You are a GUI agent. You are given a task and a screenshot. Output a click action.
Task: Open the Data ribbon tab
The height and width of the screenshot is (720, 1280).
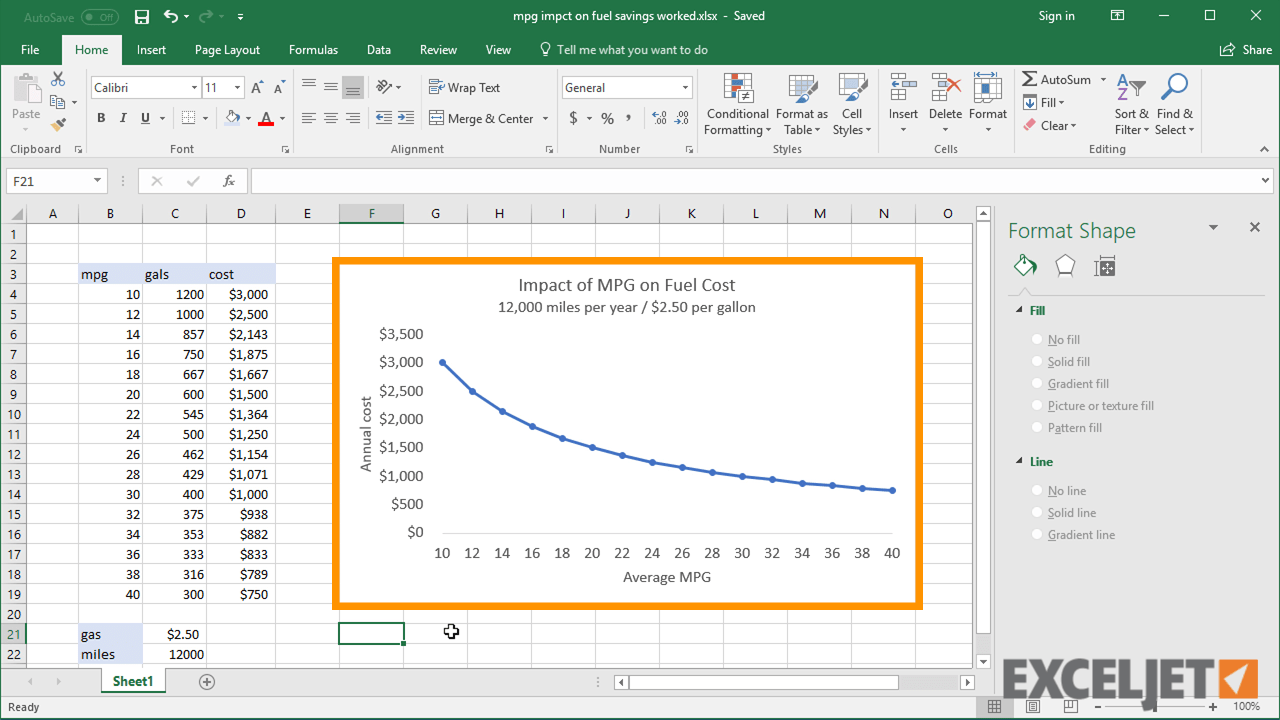click(x=378, y=49)
